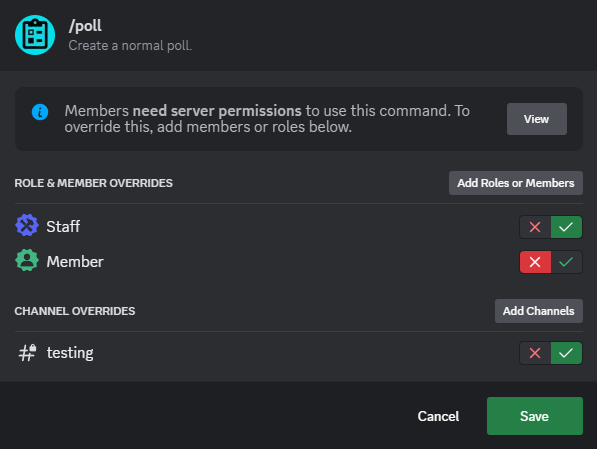The width and height of the screenshot is (597, 449).
Task: Click the 'need server permissions' notice text
Action: 217,111
